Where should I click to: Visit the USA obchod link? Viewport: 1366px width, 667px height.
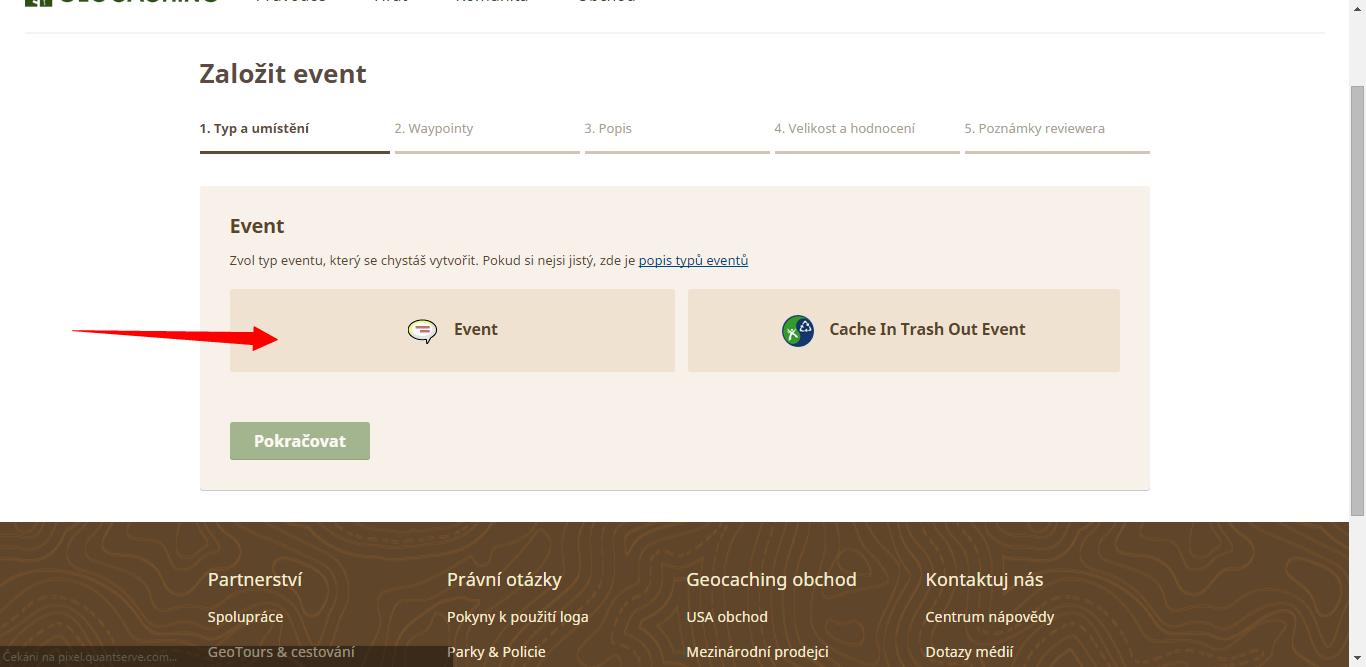pyautogui.click(x=727, y=617)
